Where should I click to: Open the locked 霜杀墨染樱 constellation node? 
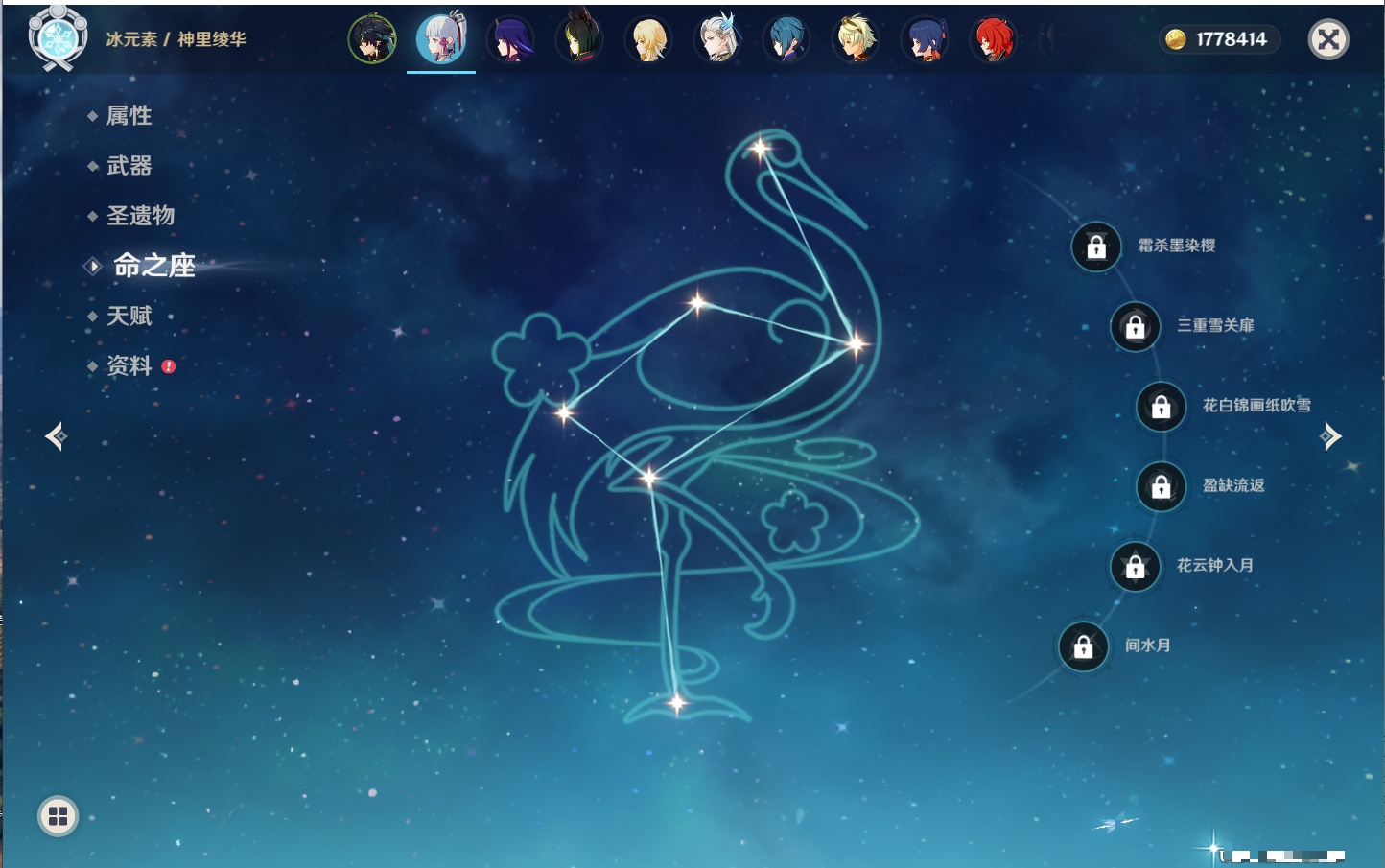[1096, 247]
